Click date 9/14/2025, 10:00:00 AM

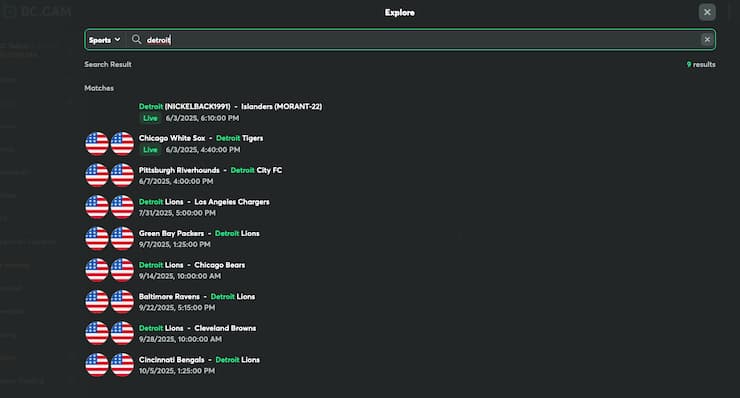[180, 276]
